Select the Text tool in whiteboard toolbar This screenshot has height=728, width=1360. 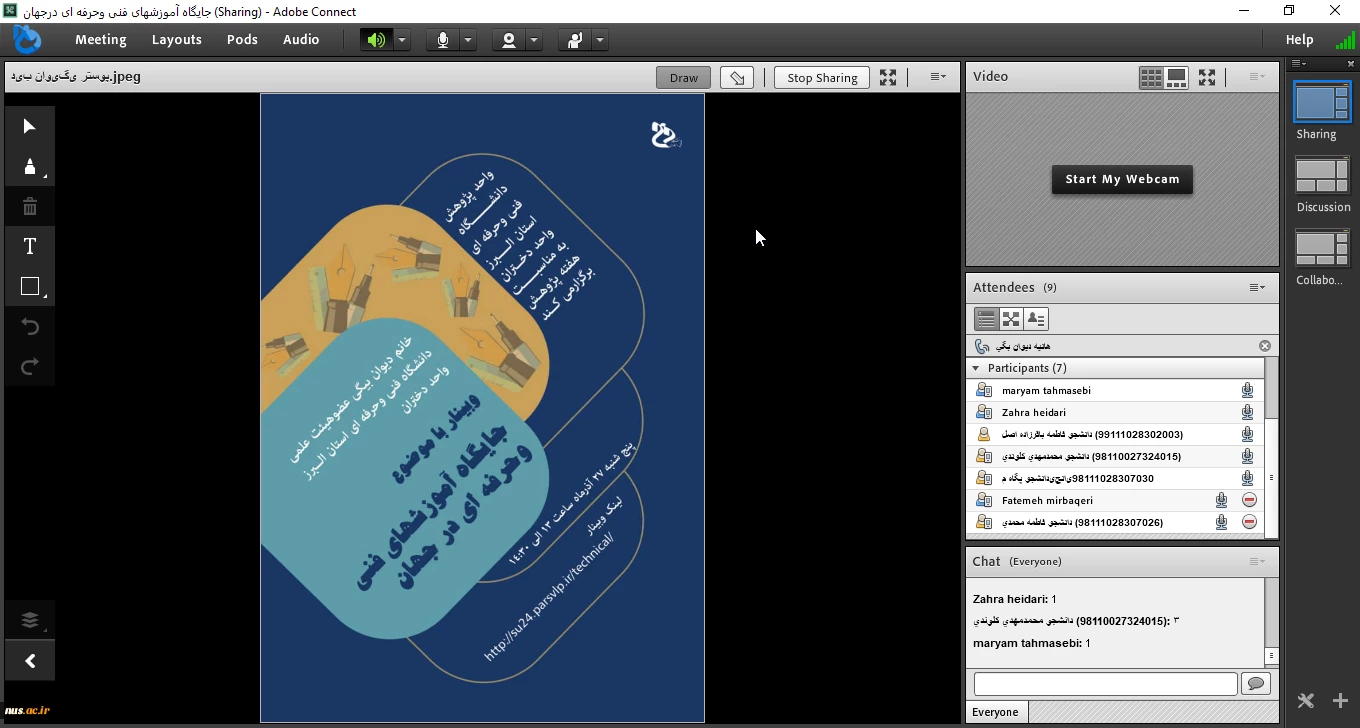coord(30,247)
